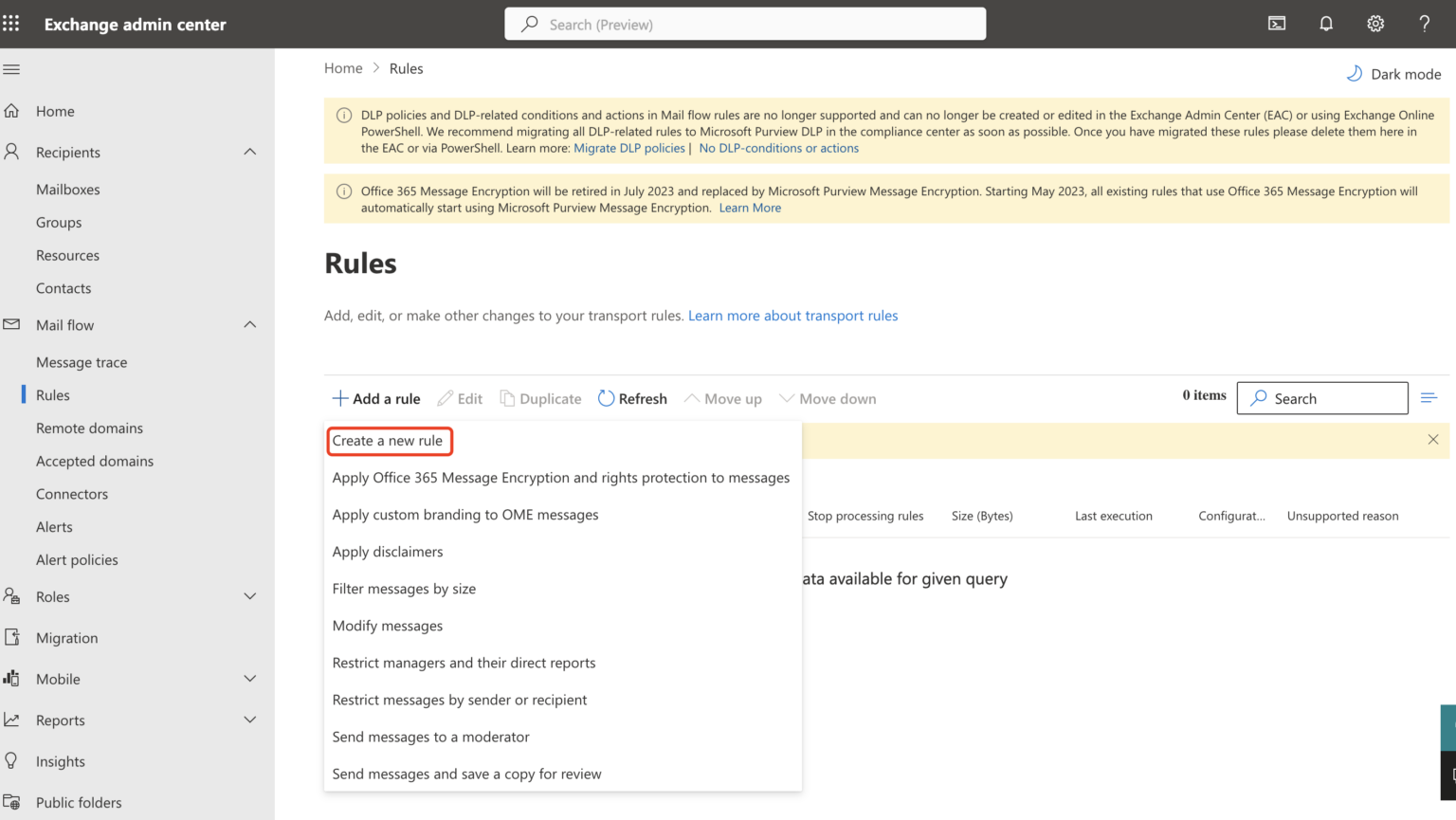Open the settings gear
Screen dimensions: 1456x820
point(1375,23)
